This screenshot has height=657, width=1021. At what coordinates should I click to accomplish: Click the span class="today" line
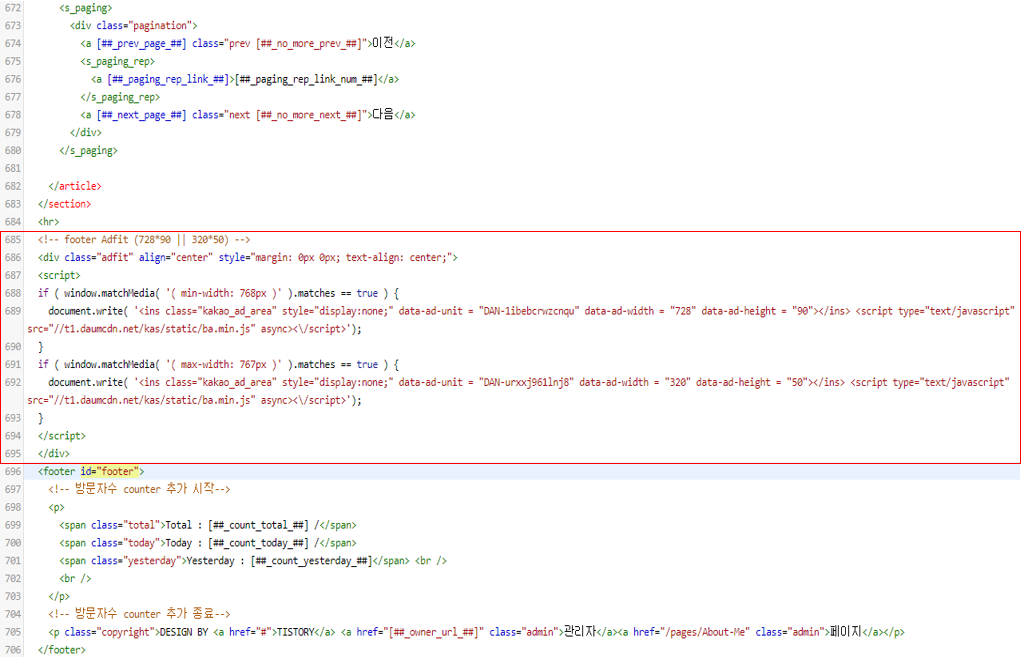(208, 543)
